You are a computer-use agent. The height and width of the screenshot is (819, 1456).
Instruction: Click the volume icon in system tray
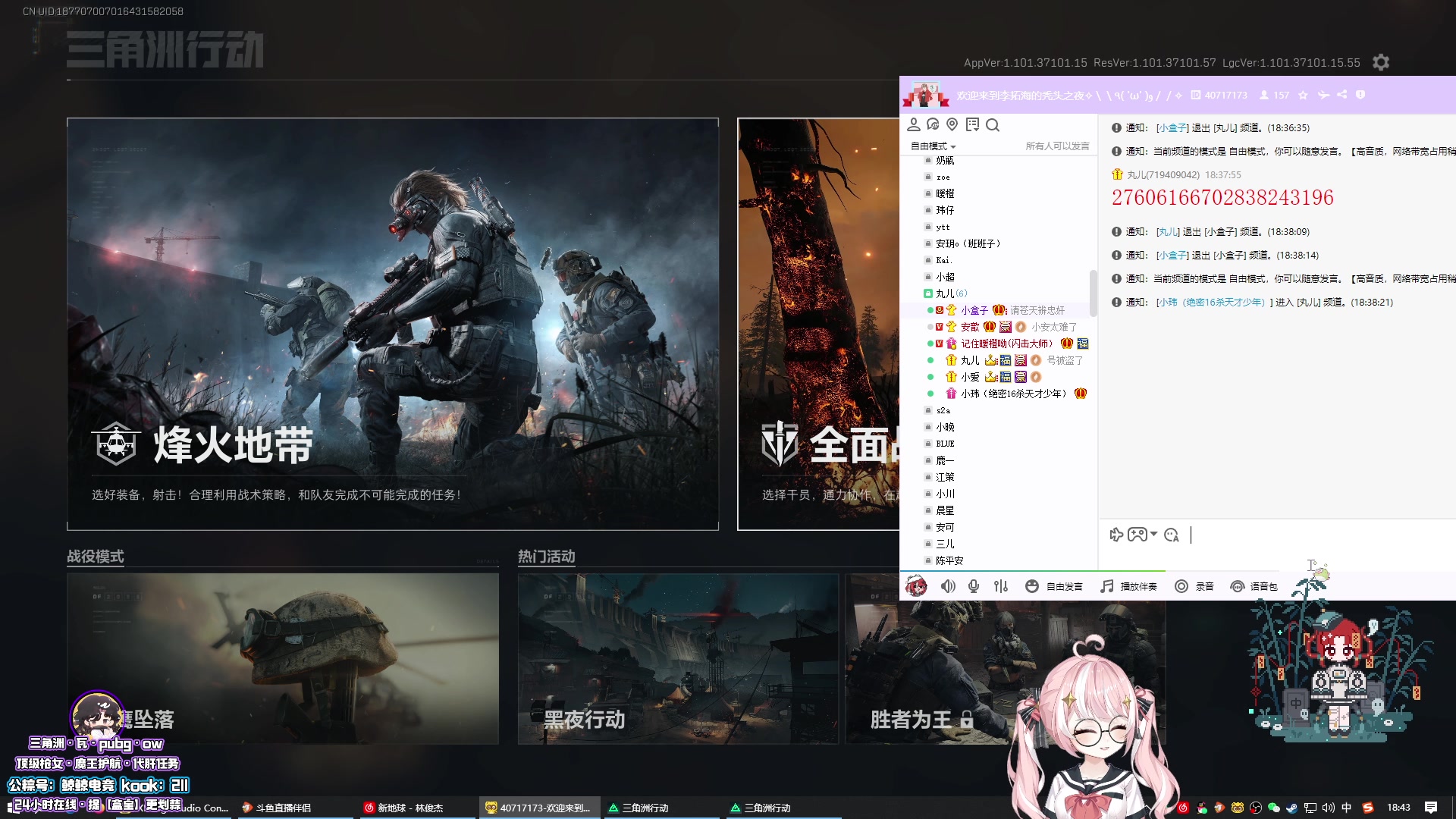[1329, 808]
